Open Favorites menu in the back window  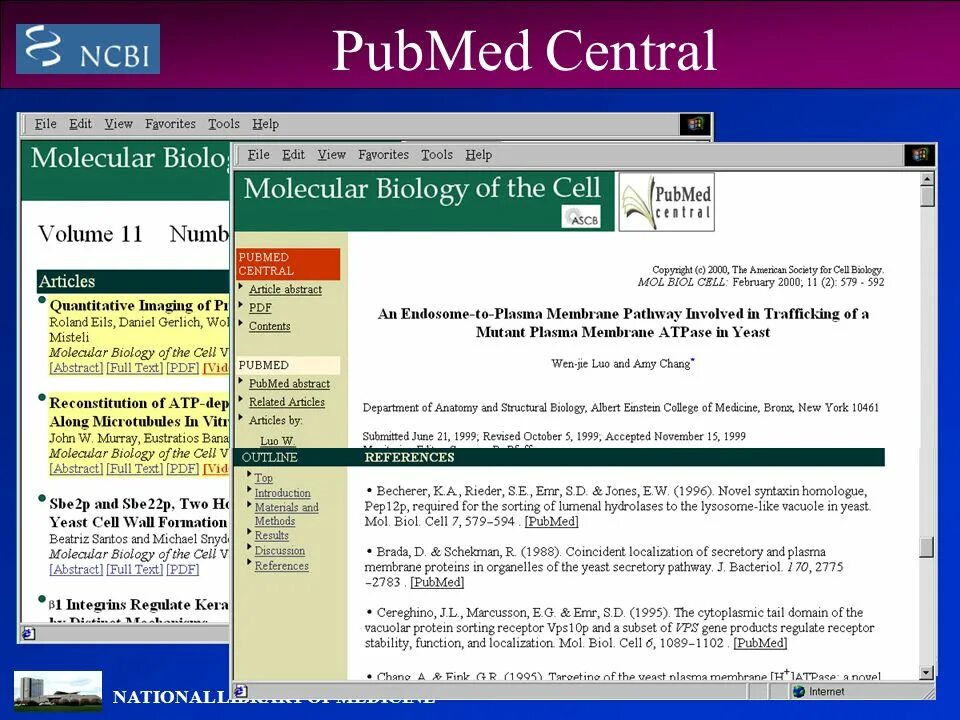170,124
